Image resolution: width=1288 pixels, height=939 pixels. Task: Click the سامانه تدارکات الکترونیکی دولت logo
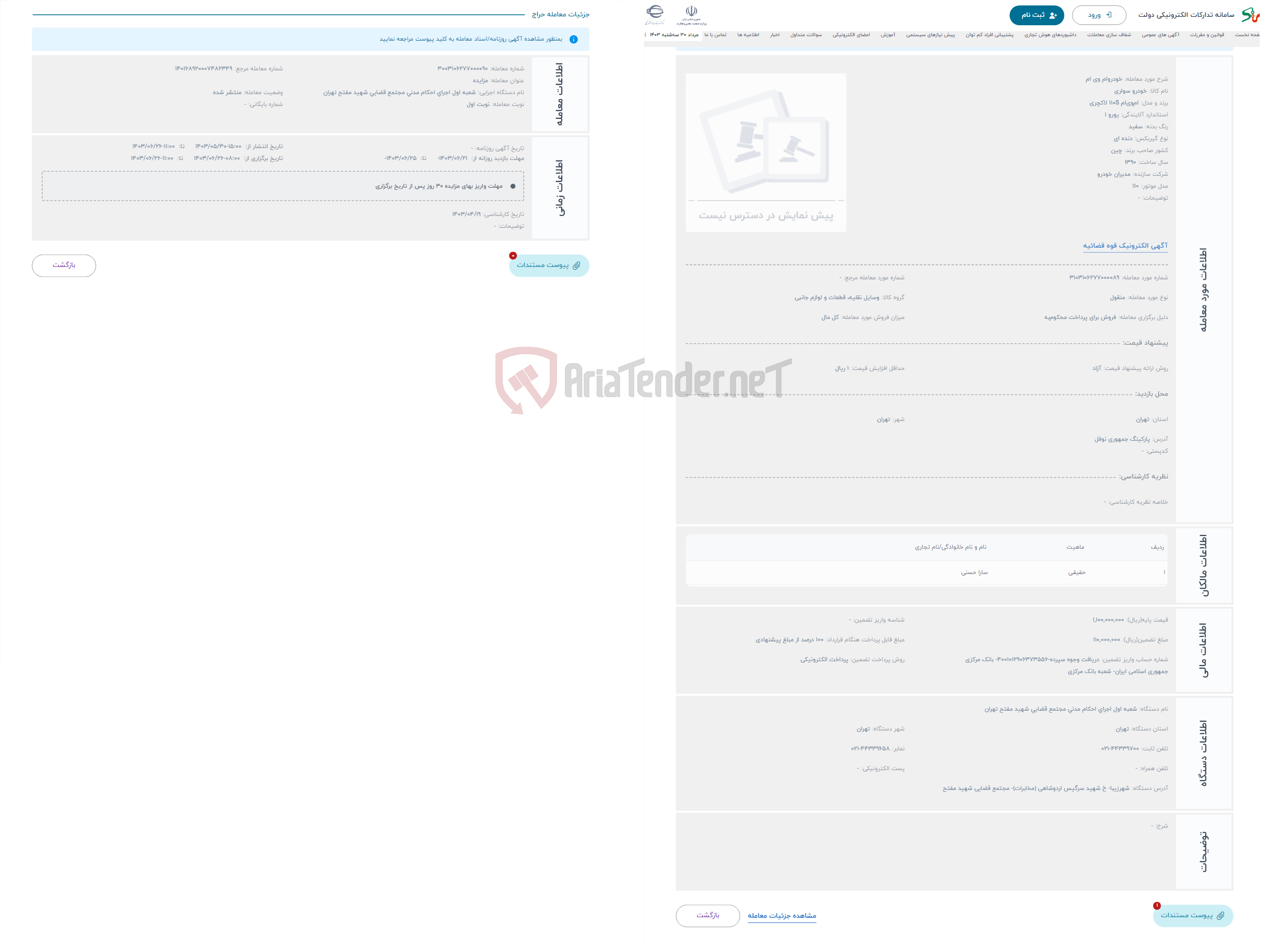click(x=1265, y=14)
